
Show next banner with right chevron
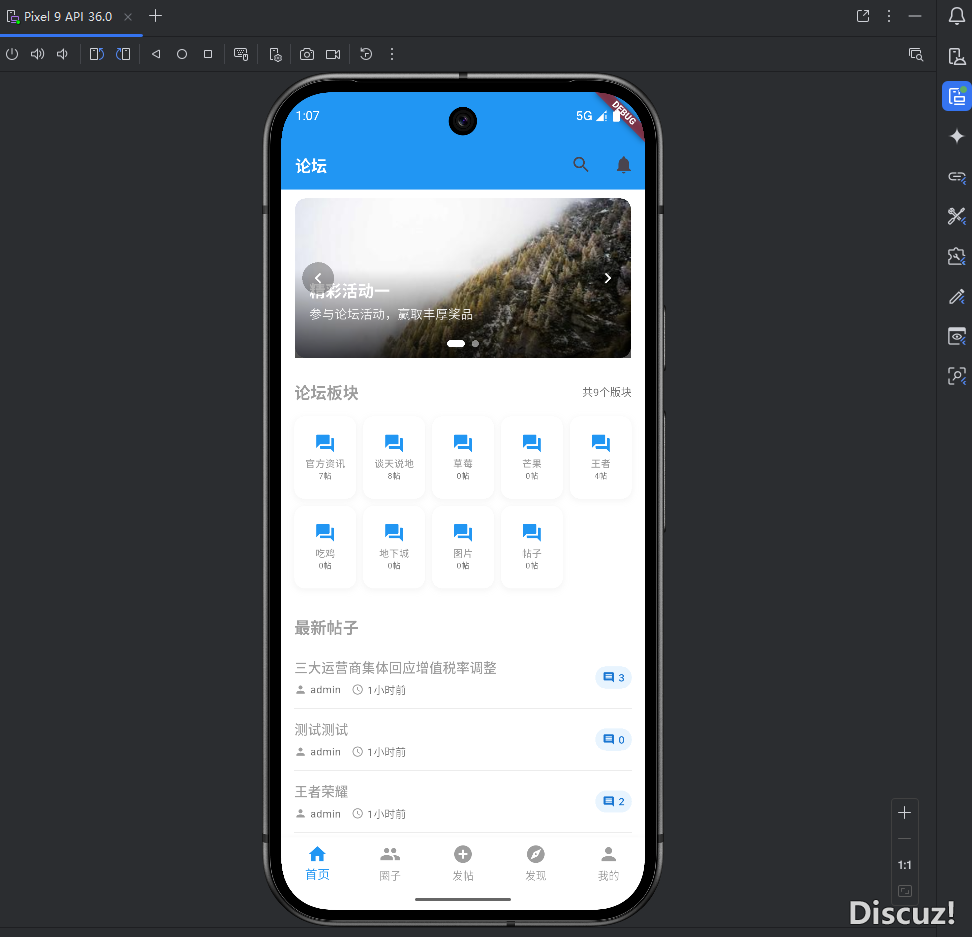[x=607, y=278]
